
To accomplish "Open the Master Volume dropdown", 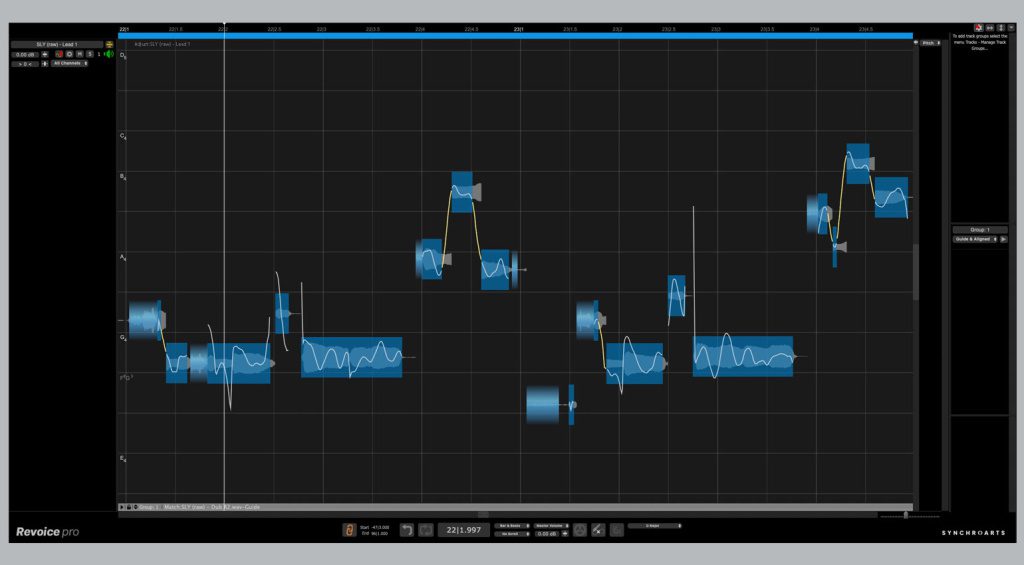I will click(x=551, y=526).
